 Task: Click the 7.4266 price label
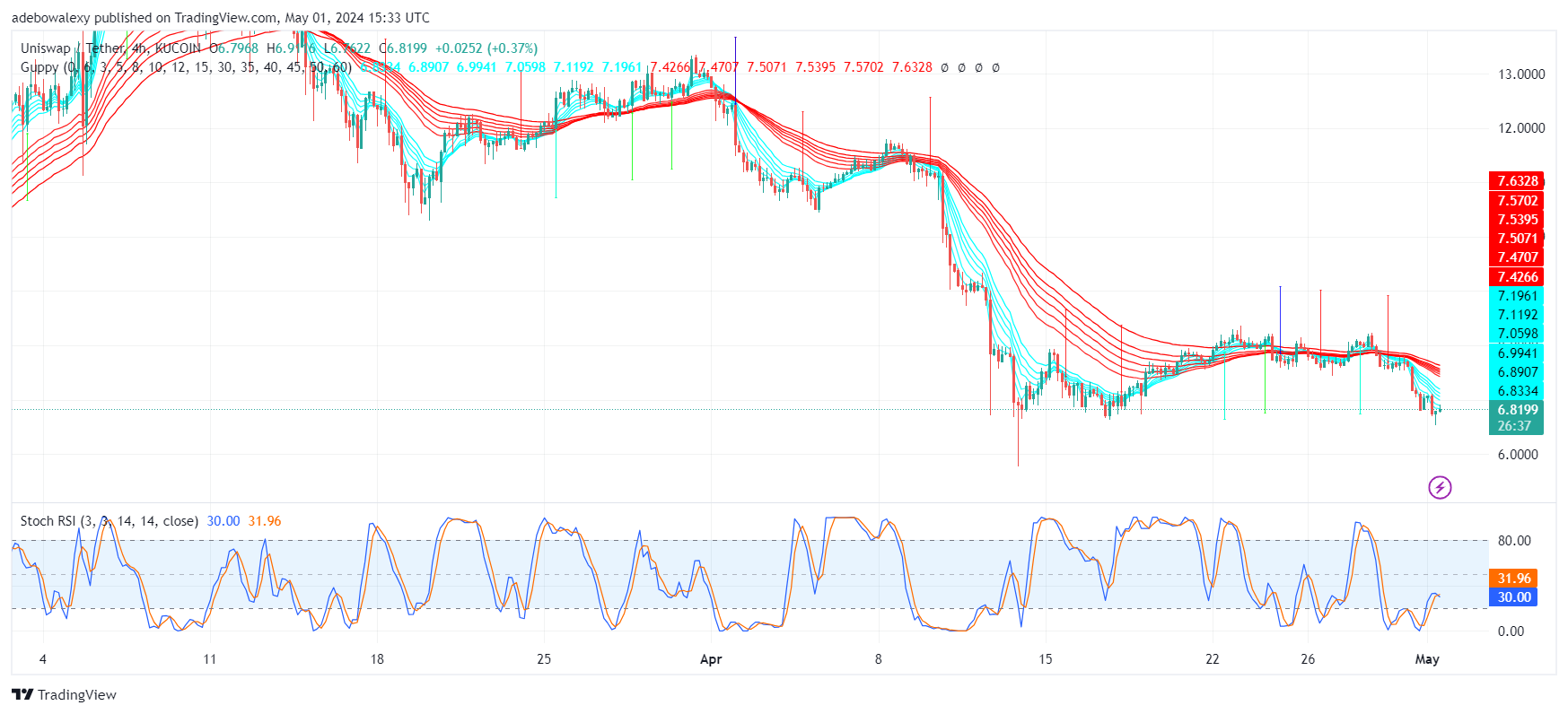click(1516, 277)
